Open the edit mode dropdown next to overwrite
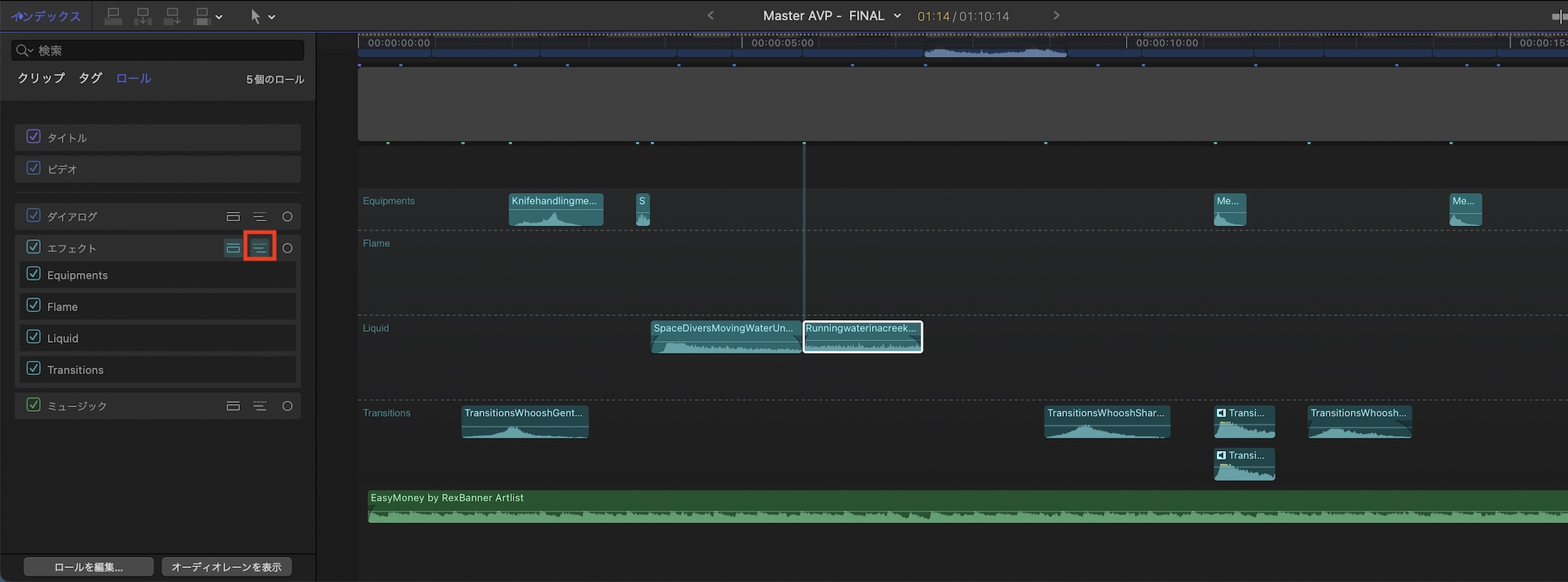 tap(219, 17)
